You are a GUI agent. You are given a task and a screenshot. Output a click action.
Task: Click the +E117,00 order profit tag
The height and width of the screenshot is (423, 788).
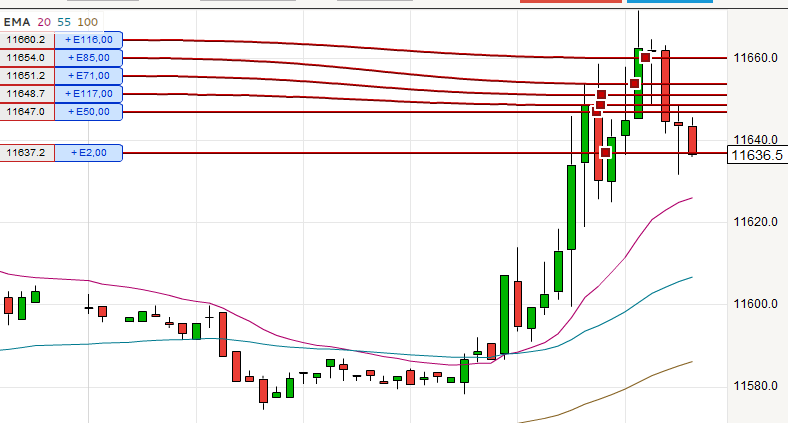[x=88, y=94]
